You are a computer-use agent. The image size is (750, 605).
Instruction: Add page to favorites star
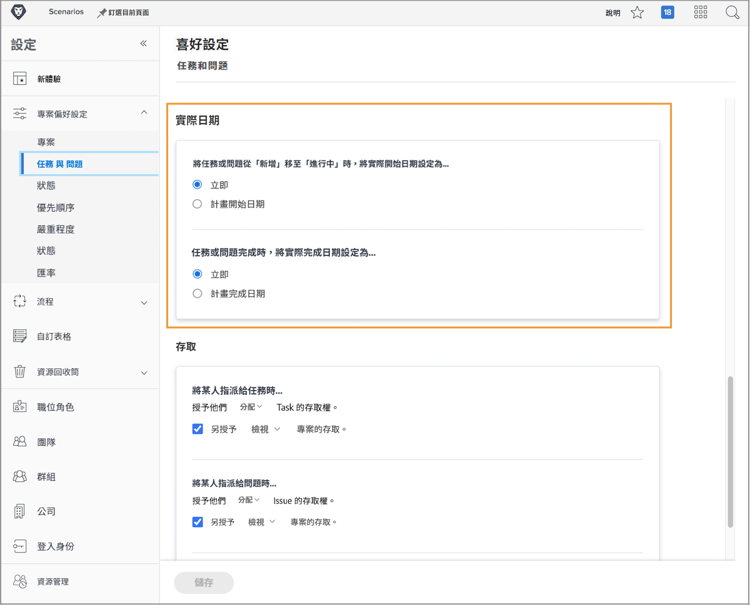click(637, 12)
